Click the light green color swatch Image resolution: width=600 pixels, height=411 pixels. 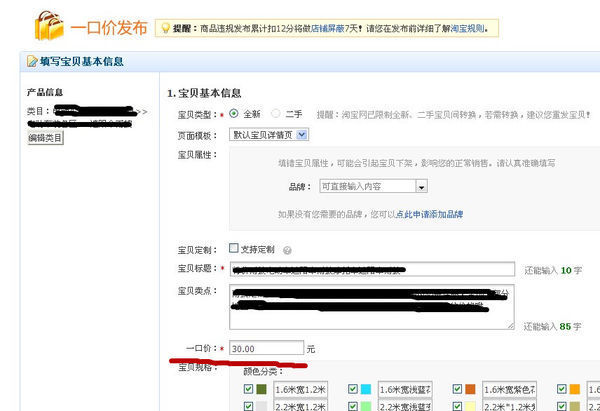pos(366,406)
